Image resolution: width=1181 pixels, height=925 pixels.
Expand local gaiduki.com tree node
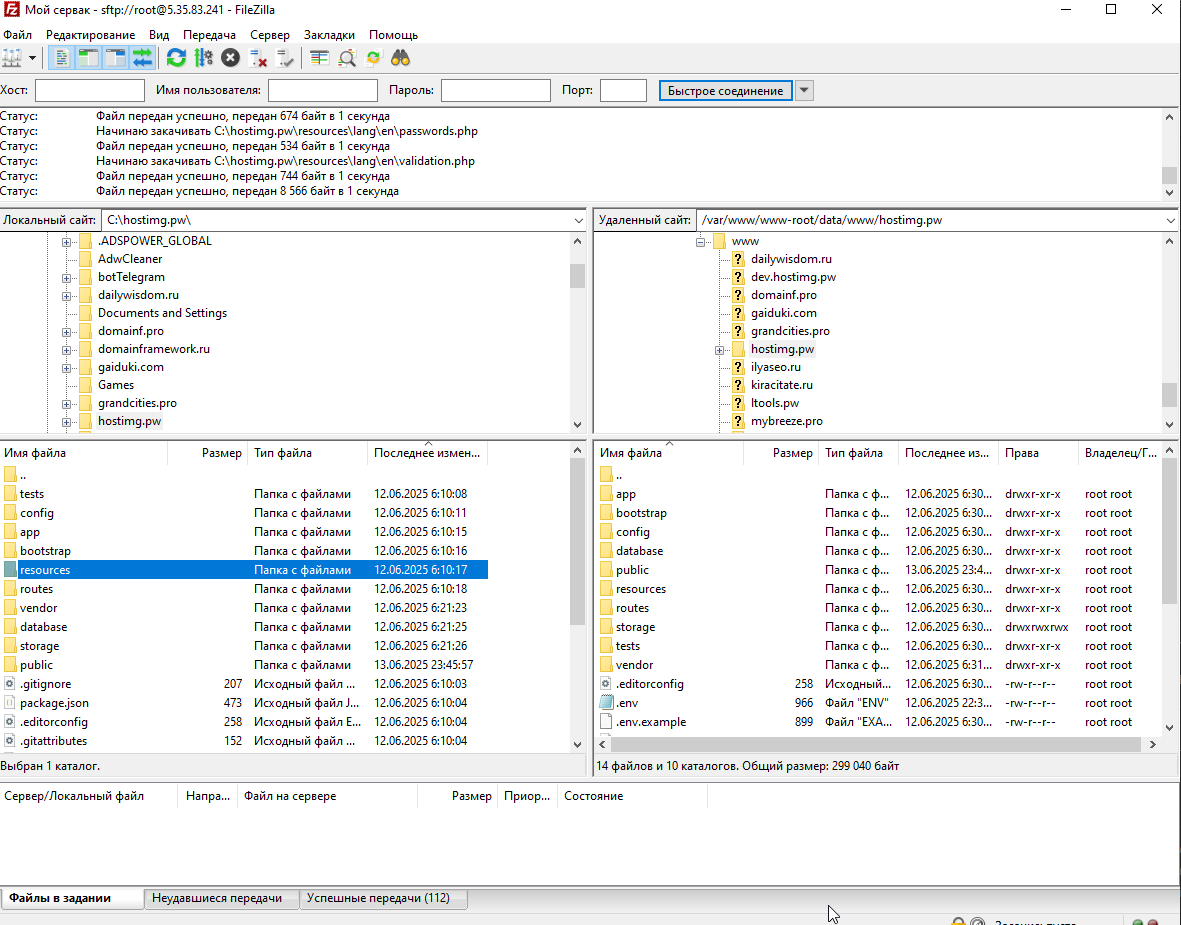66,368
